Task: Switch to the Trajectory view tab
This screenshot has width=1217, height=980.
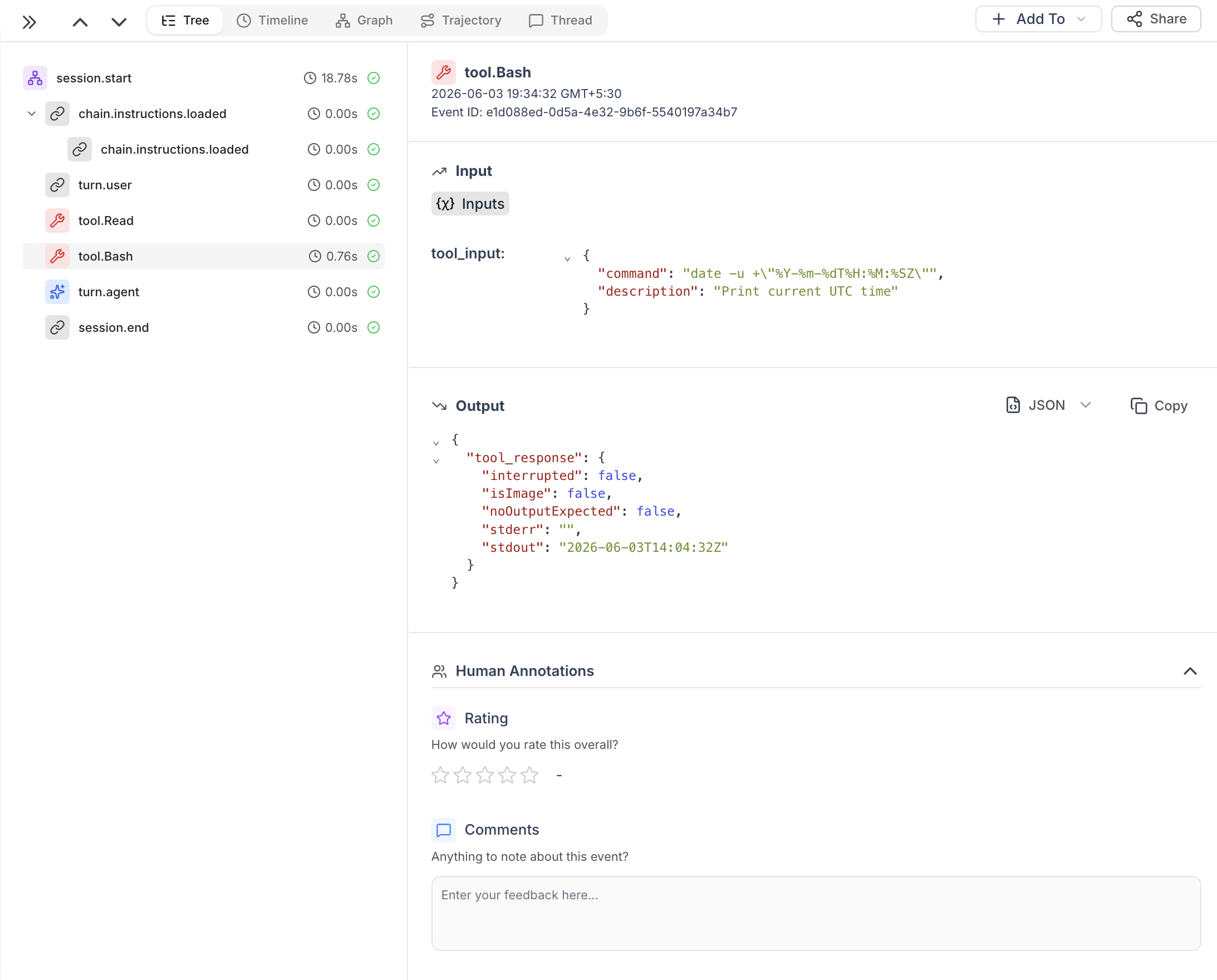Action: (x=461, y=20)
